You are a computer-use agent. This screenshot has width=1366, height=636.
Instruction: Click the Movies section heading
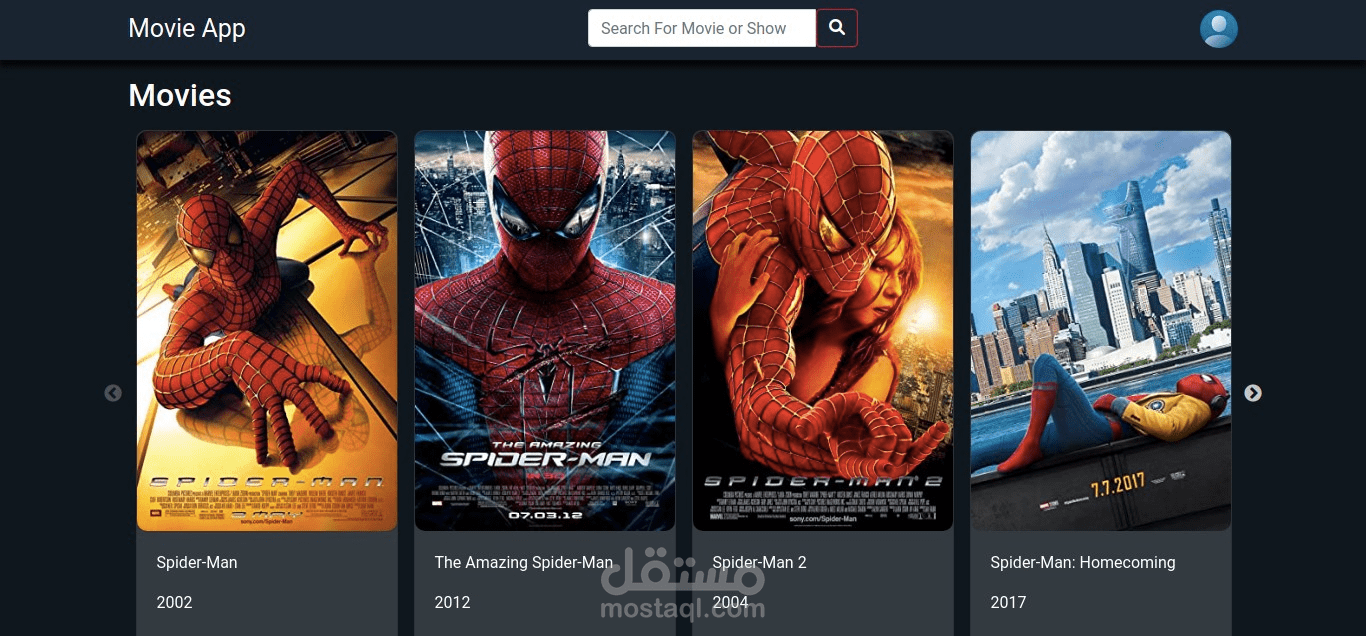[179, 95]
